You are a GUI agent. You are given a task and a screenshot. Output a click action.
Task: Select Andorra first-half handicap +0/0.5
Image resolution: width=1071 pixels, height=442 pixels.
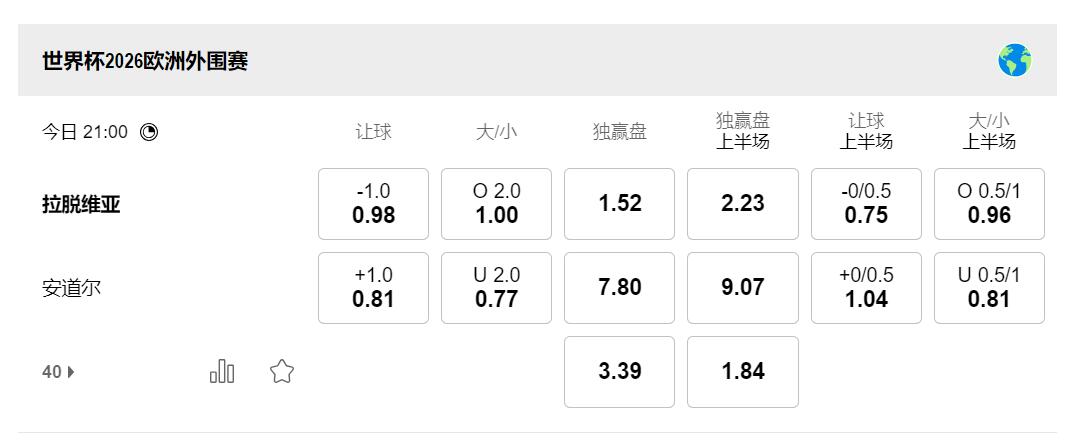tap(866, 288)
